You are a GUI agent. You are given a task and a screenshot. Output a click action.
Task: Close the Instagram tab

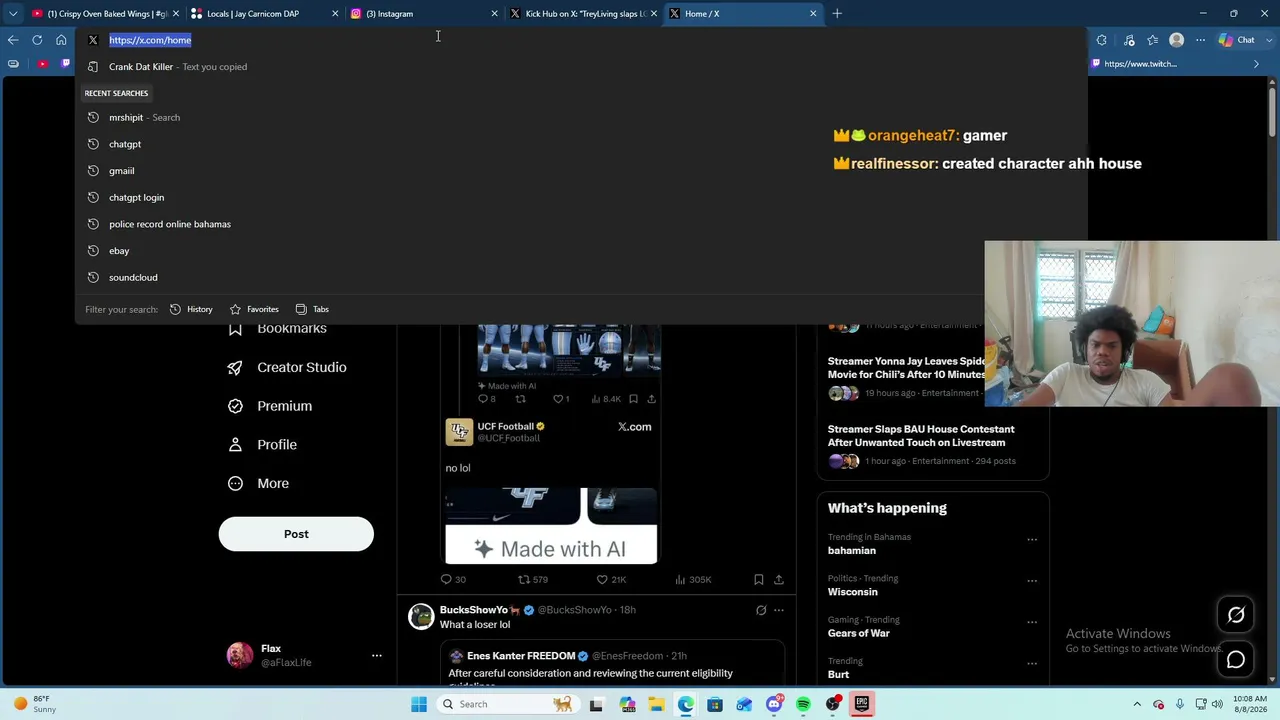494,14
